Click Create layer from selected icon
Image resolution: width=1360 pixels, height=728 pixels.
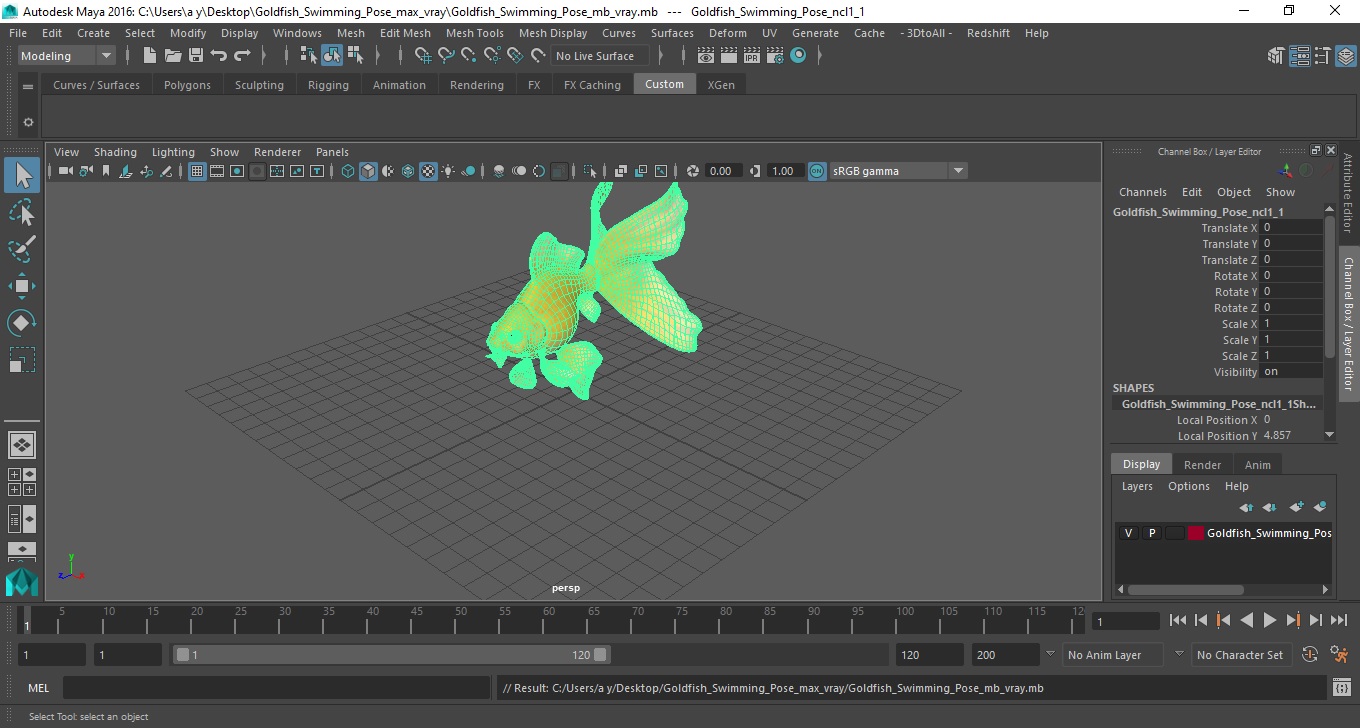(x=1319, y=507)
